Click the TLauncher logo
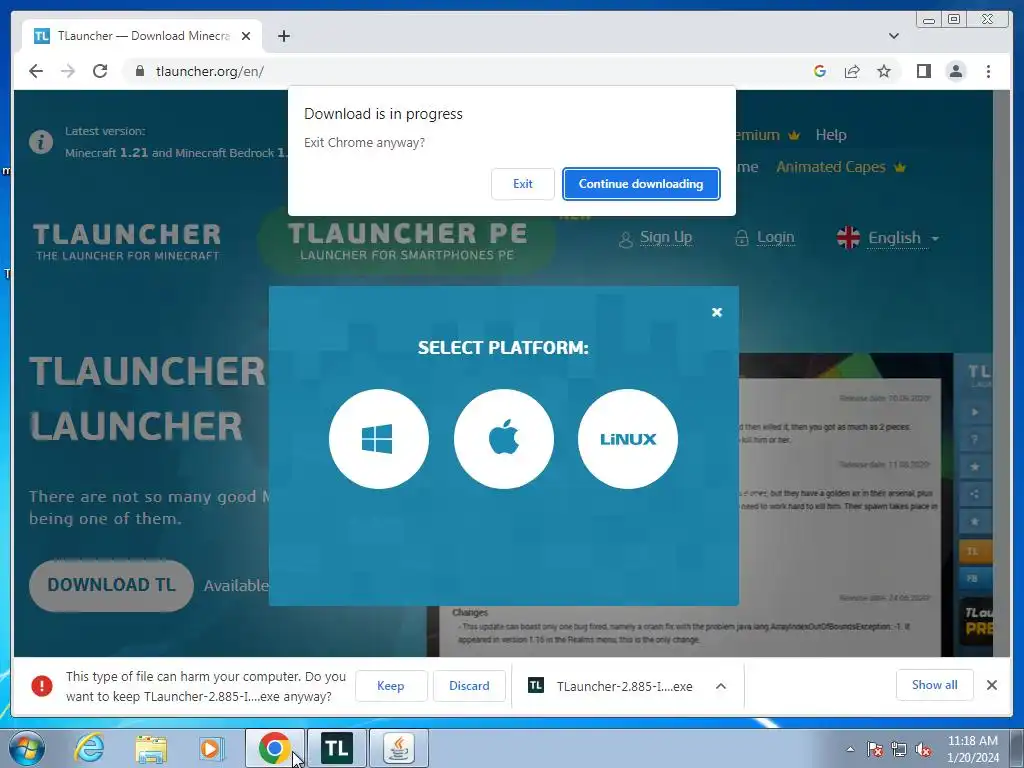The width and height of the screenshot is (1024, 768). click(127, 241)
